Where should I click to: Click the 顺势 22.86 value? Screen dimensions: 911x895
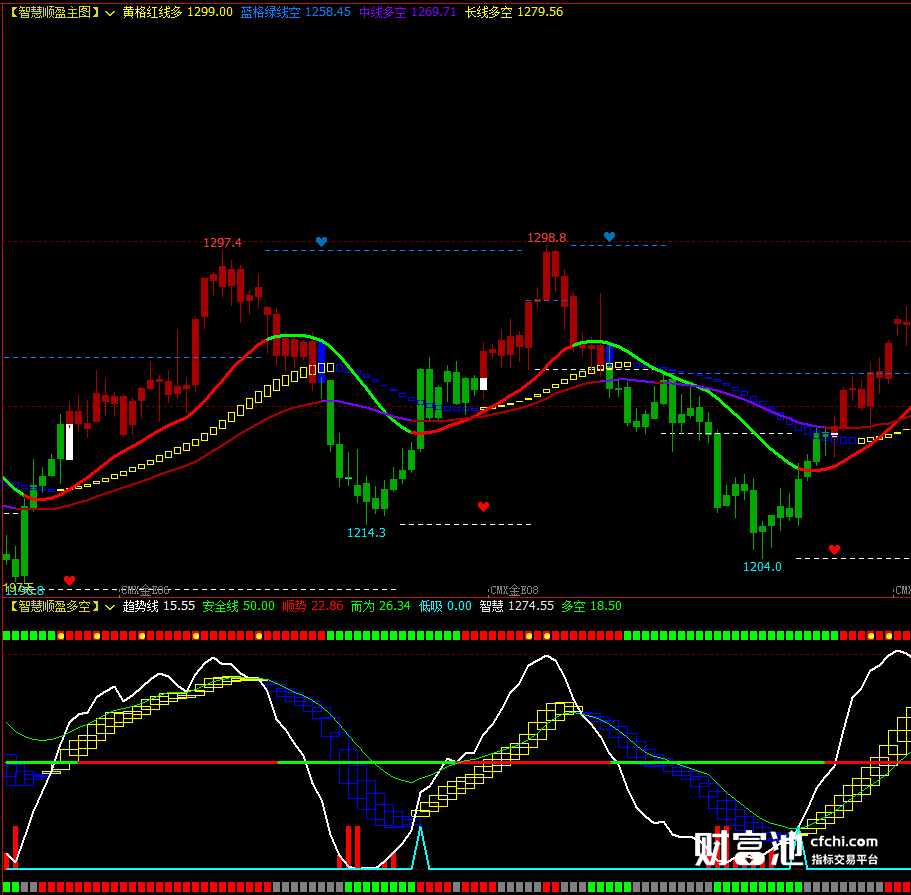[x=313, y=606]
